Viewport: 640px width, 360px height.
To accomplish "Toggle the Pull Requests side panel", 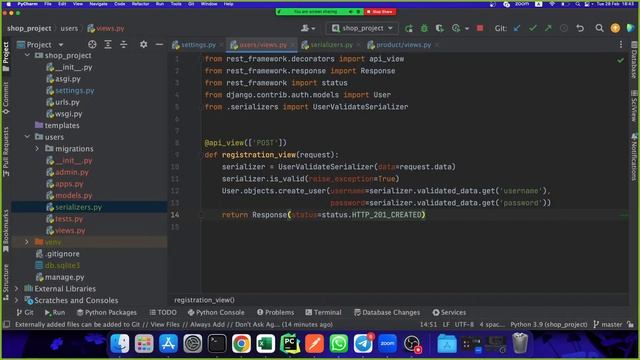I will (x=6, y=151).
